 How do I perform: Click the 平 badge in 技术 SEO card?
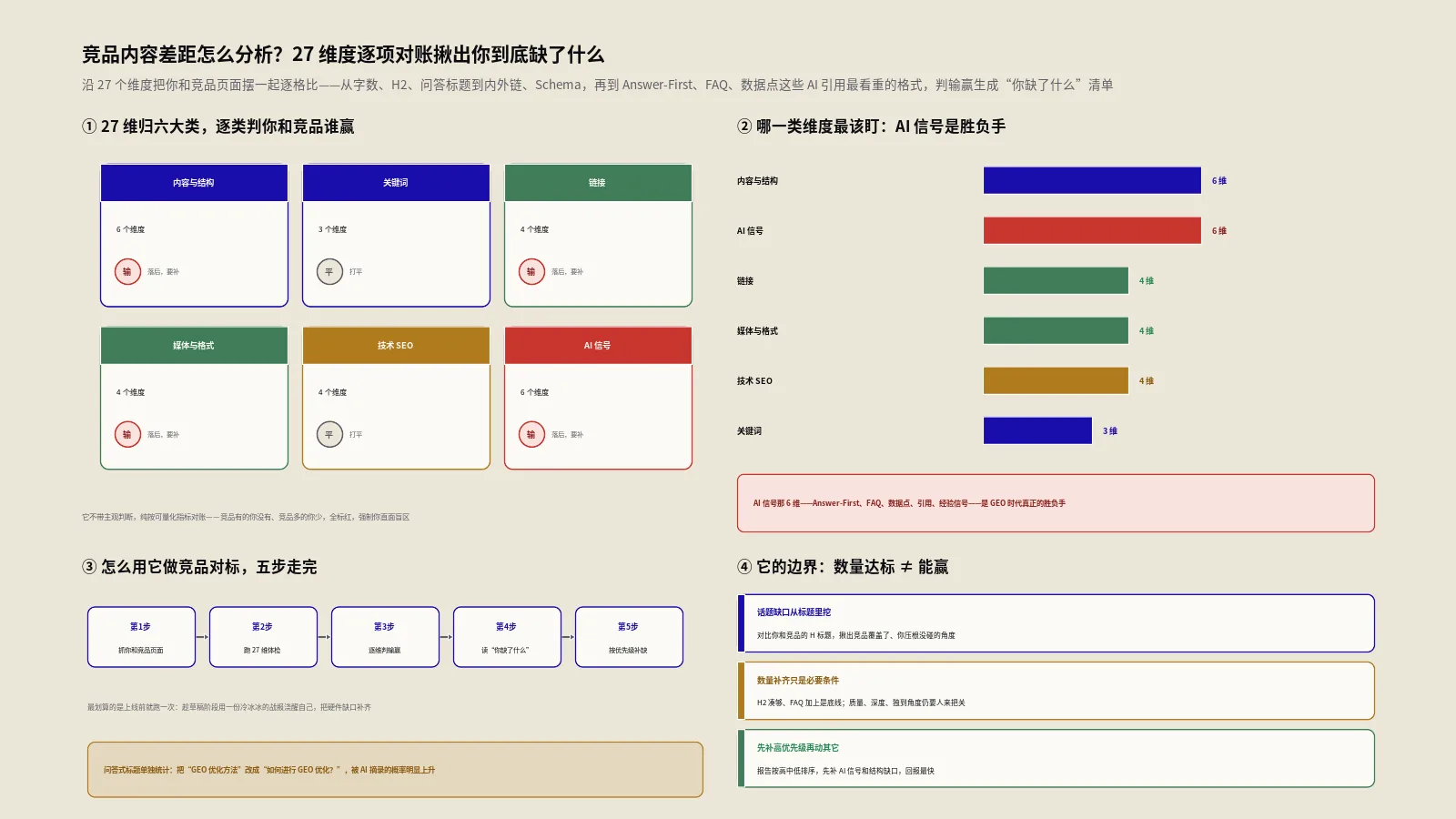329,434
